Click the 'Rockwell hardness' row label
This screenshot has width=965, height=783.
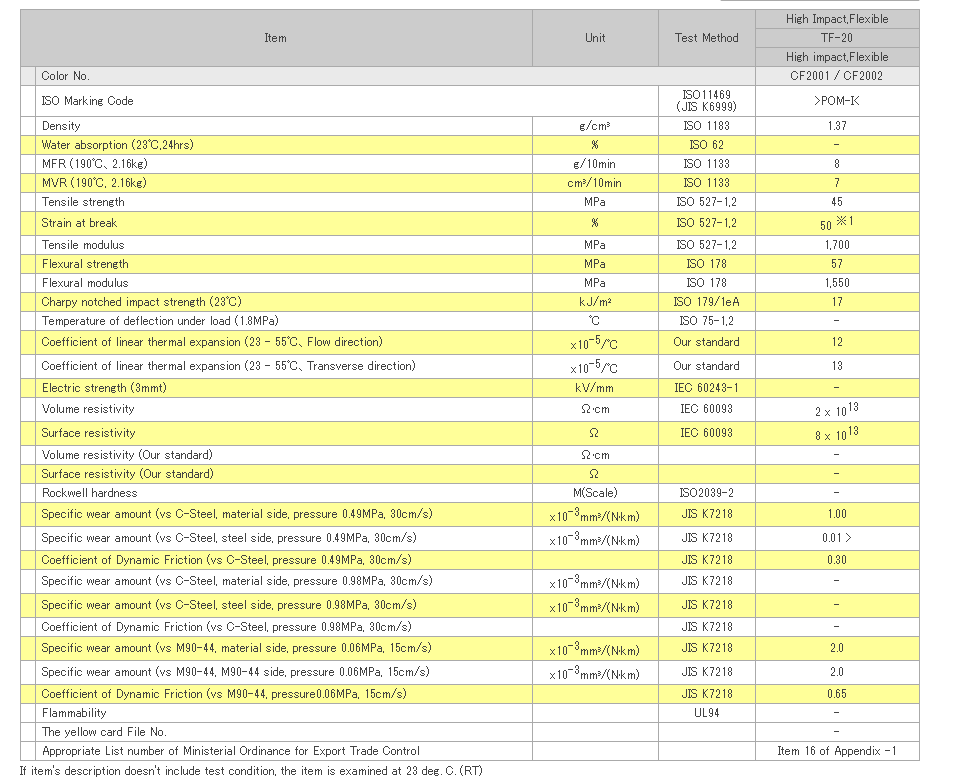pyautogui.click(x=90, y=494)
